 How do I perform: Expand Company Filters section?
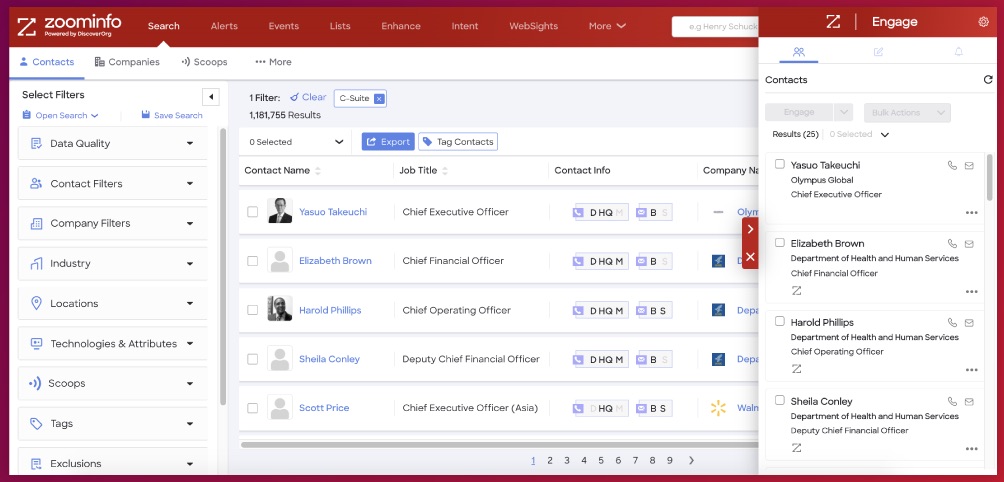click(113, 223)
